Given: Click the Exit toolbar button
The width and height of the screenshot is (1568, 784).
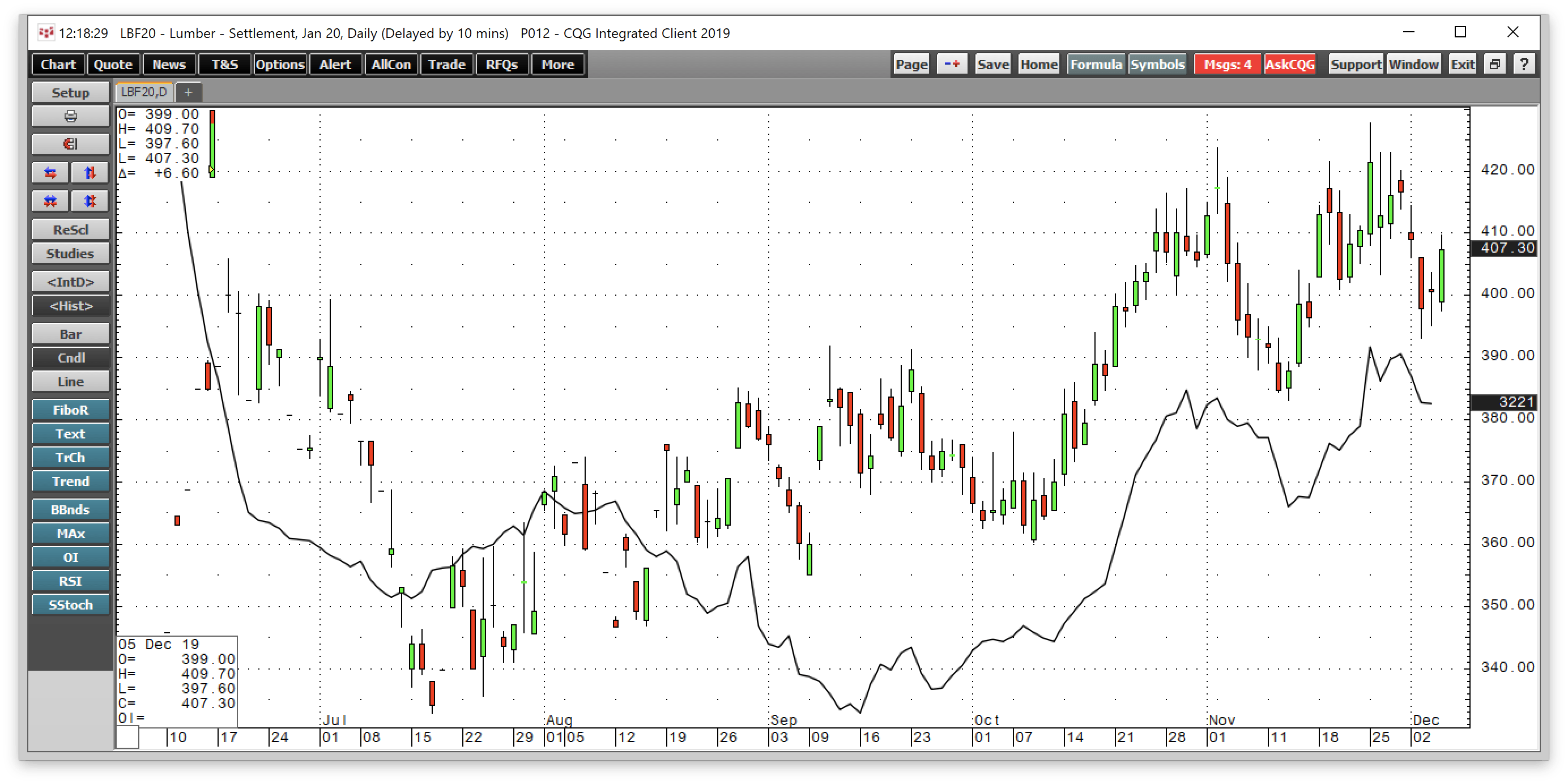Looking at the screenshot, I should pos(1462,65).
